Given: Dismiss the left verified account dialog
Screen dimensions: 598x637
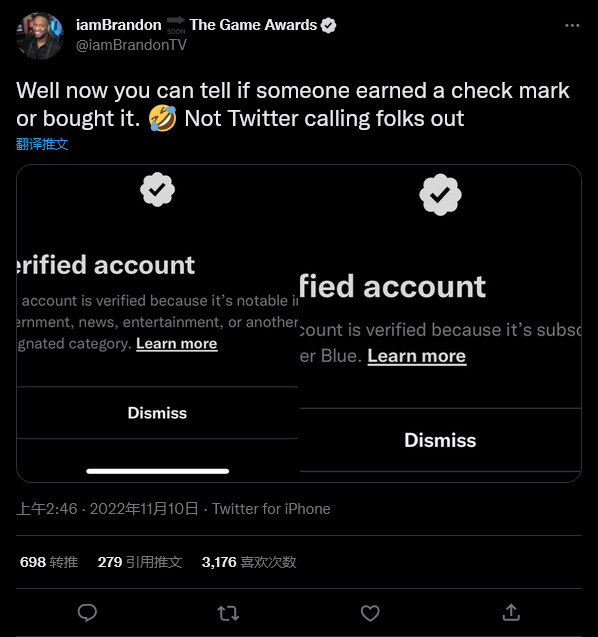Looking at the screenshot, I should point(157,413).
